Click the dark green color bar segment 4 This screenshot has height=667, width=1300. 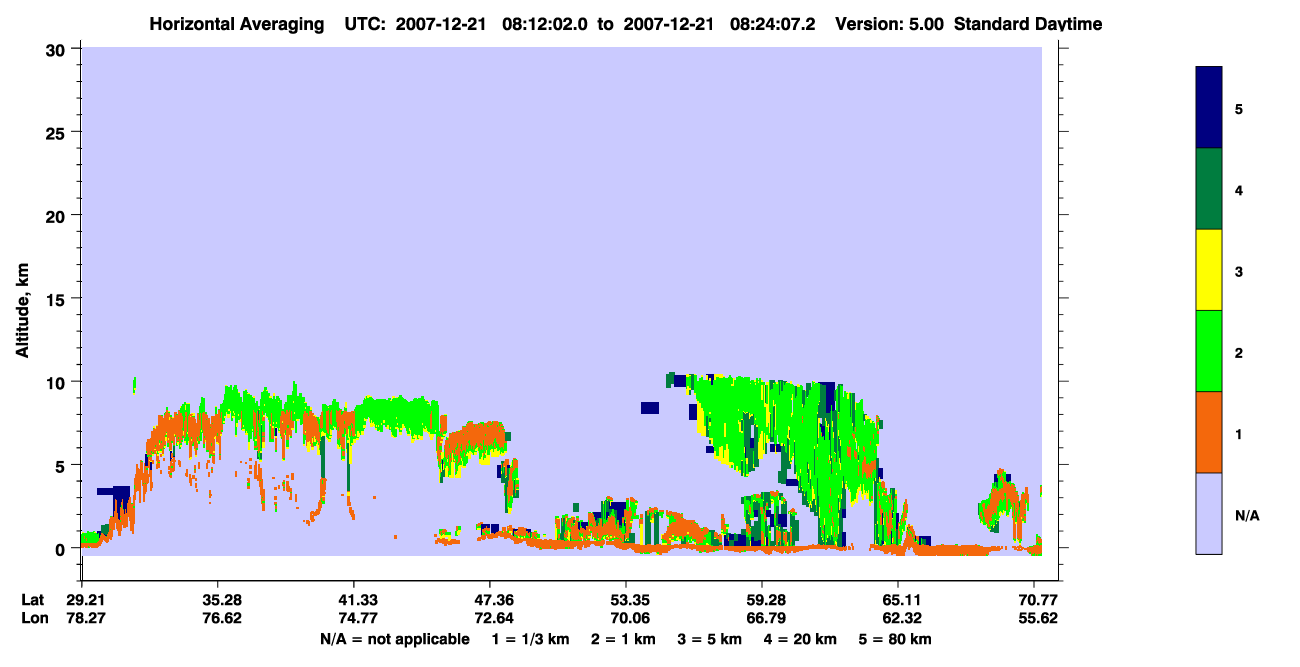point(1209,189)
